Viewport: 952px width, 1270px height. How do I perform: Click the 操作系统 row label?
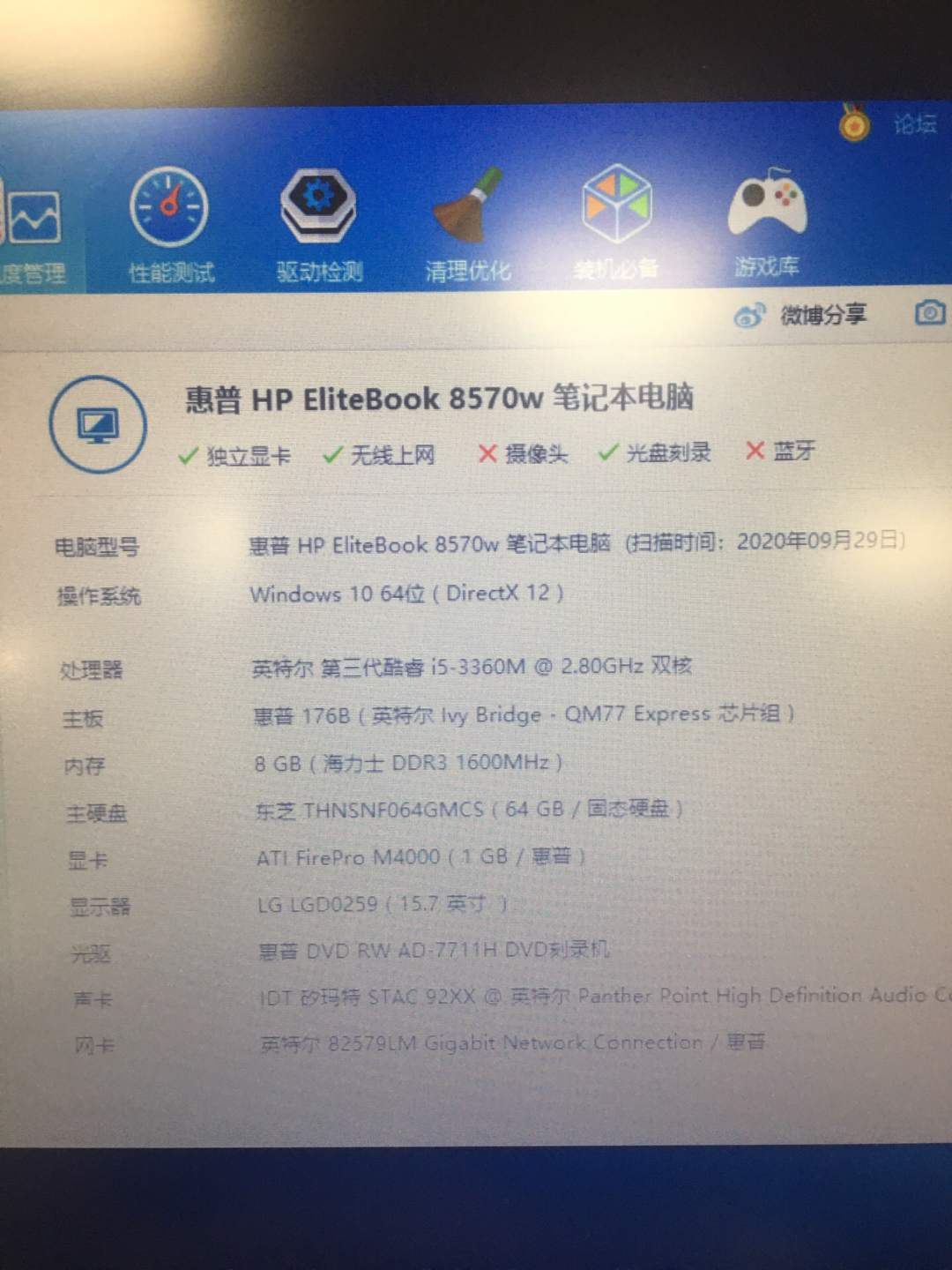(x=99, y=596)
